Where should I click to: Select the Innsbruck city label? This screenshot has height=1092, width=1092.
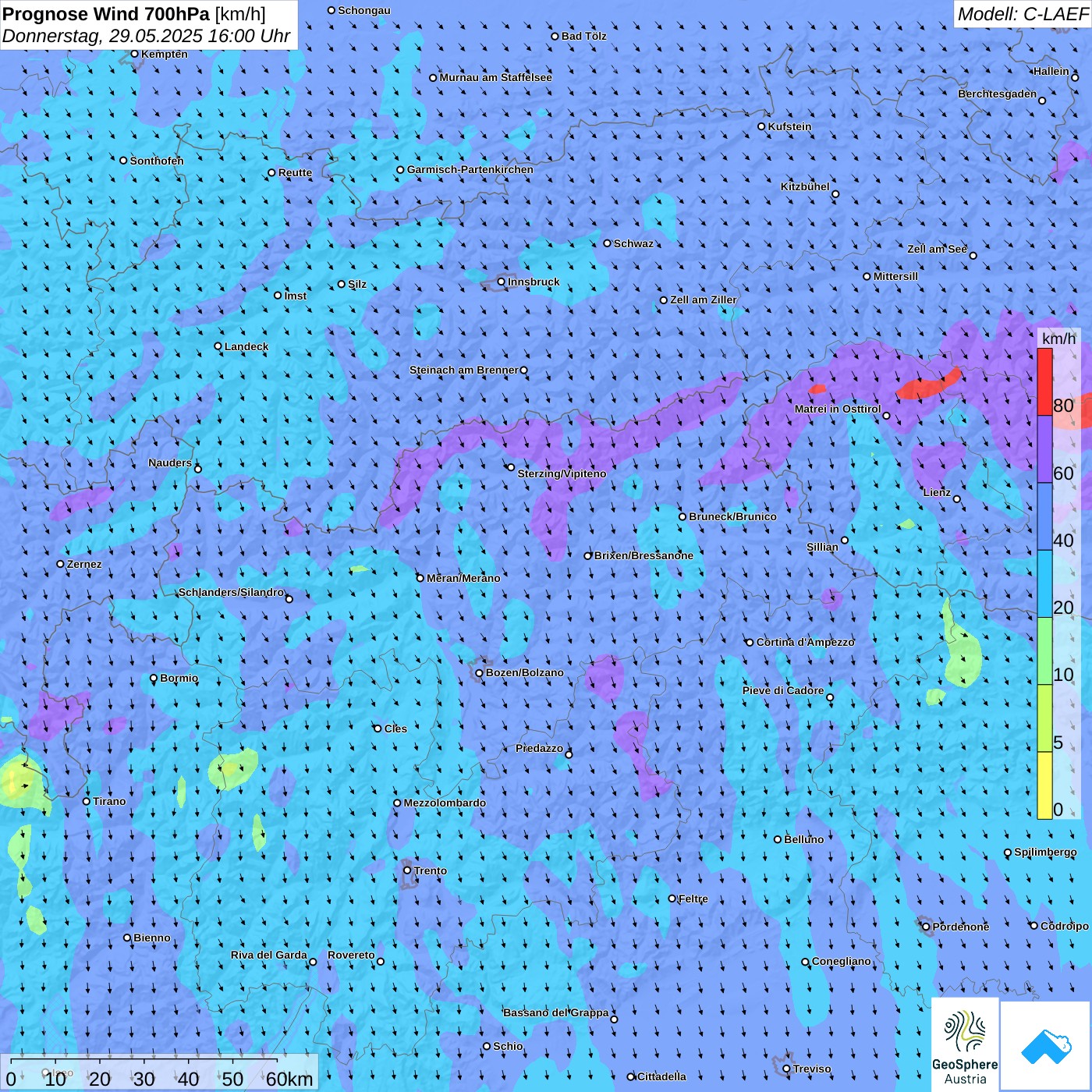point(534,282)
